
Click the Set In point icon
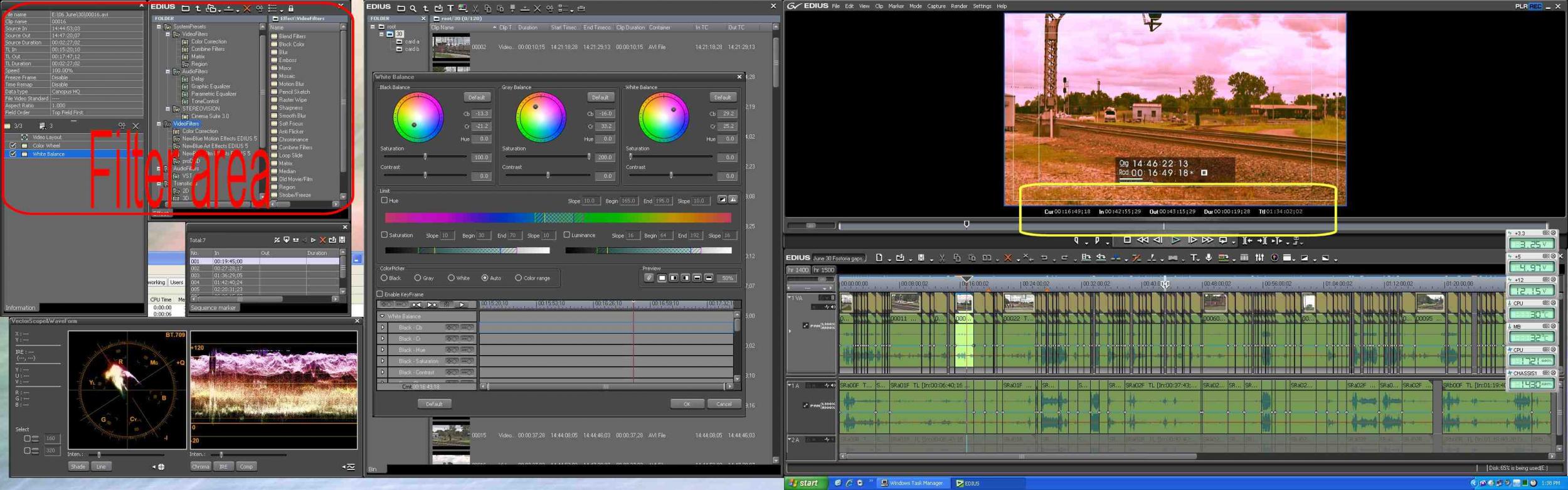1077,240
